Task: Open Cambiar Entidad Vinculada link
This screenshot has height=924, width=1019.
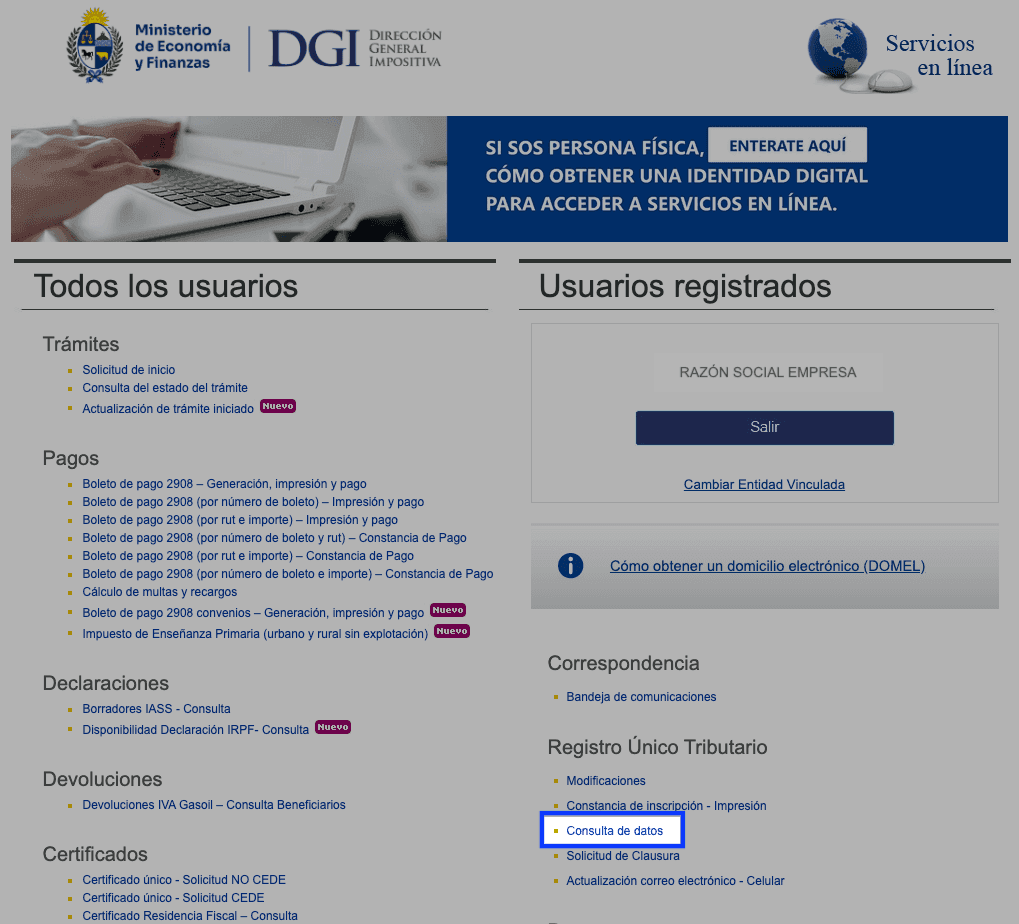Action: click(x=764, y=485)
